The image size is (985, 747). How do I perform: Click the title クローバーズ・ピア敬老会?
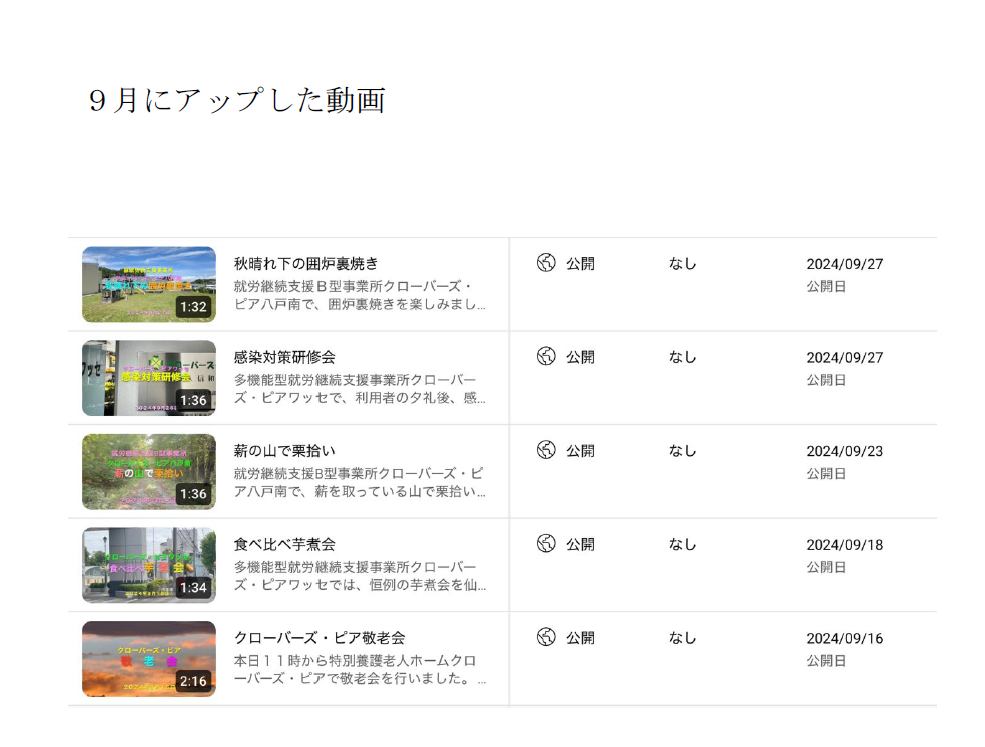point(319,638)
